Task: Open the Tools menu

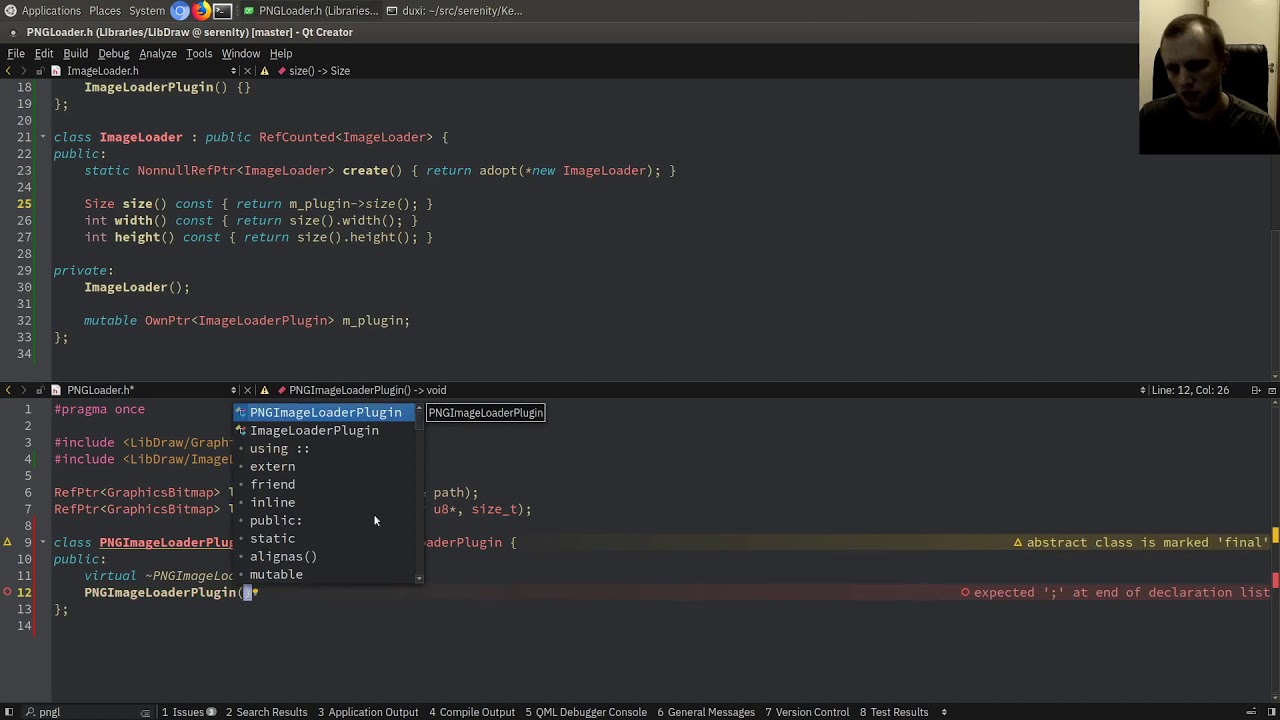Action: pyautogui.click(x=199, y=54)
